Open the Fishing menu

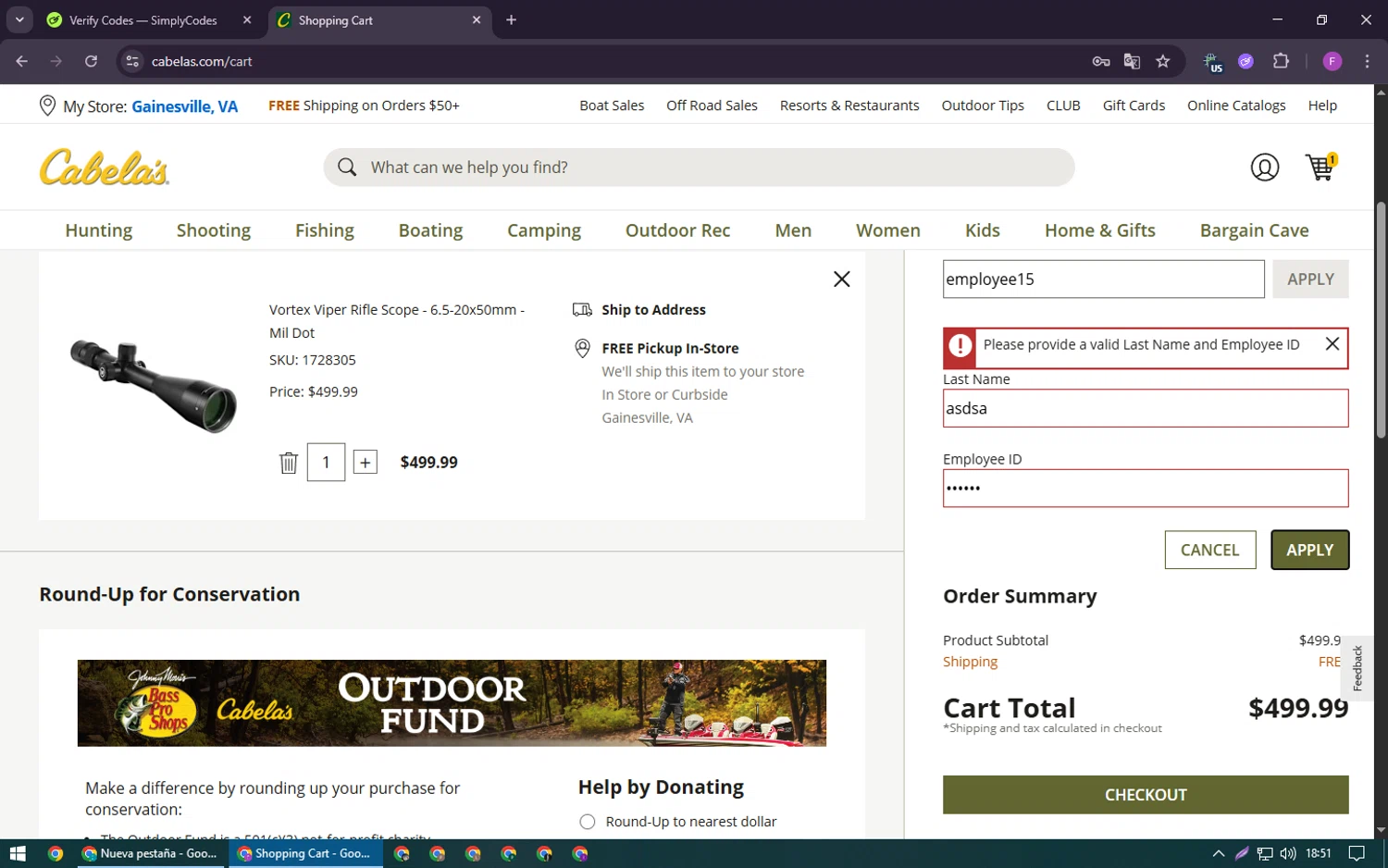coord(325,230)
